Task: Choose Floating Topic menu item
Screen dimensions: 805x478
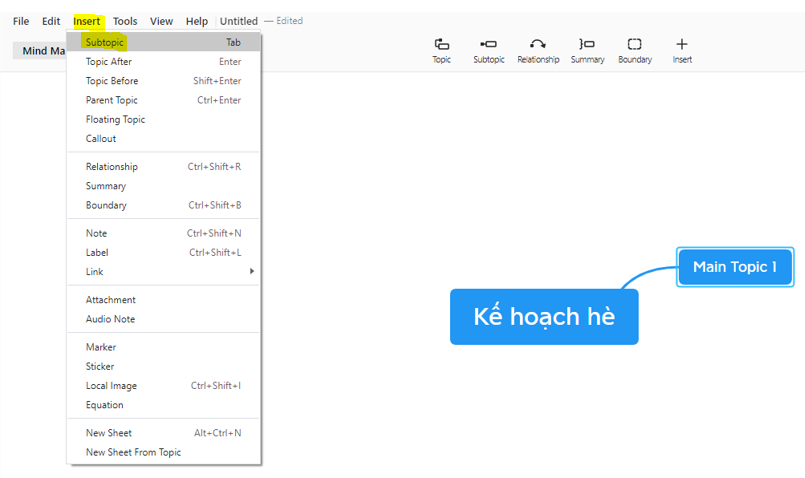Action: 115,120
